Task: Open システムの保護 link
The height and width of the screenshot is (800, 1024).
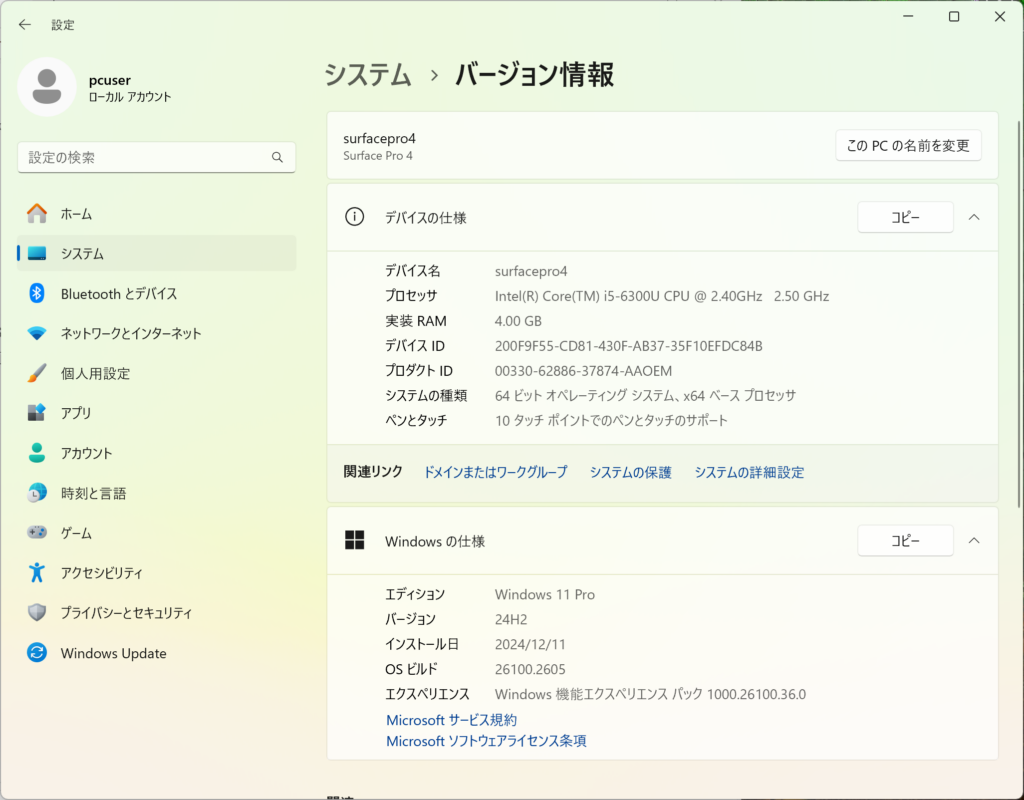Action: click(630, 472)
